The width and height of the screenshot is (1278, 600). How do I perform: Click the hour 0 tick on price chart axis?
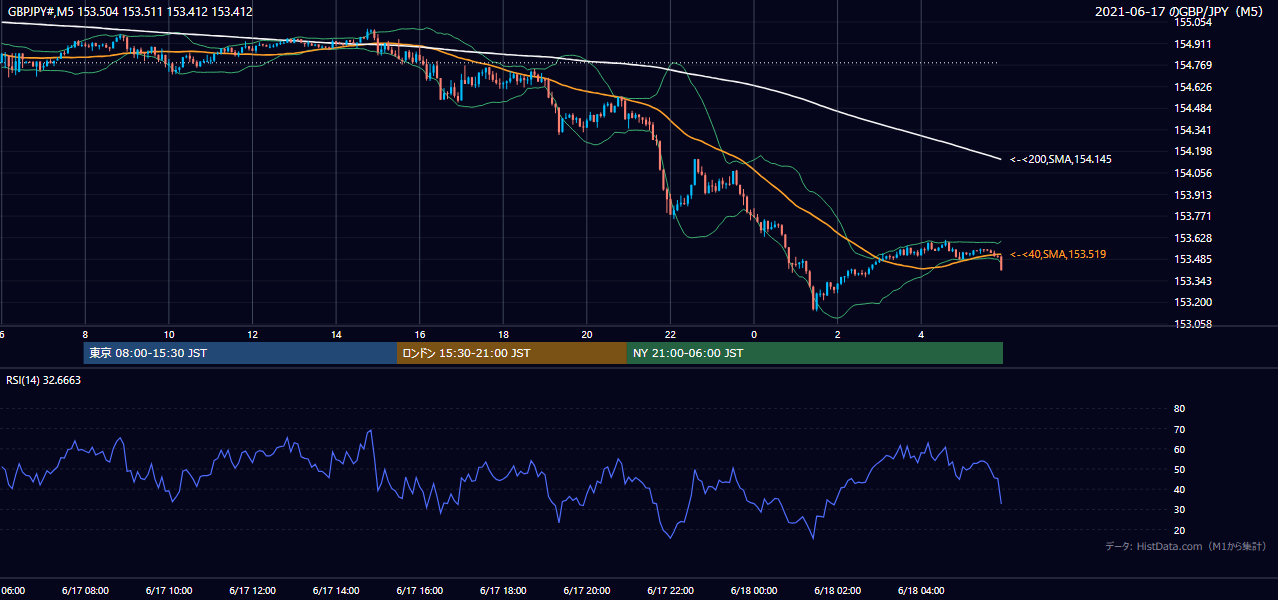754,335
